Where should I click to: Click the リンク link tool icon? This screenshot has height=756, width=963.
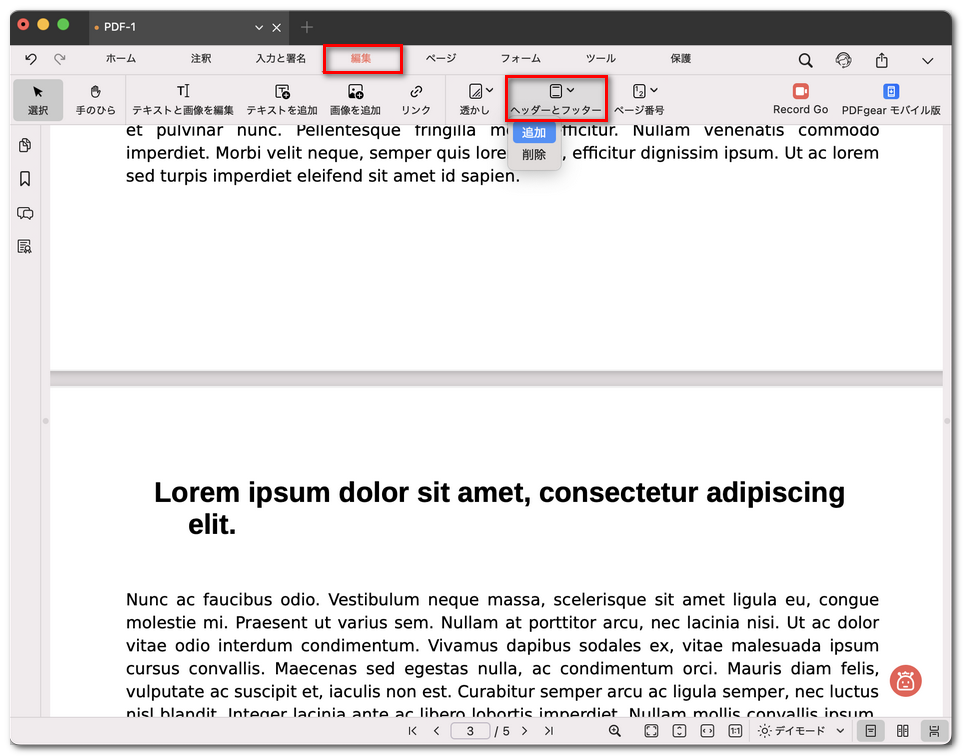416,92
